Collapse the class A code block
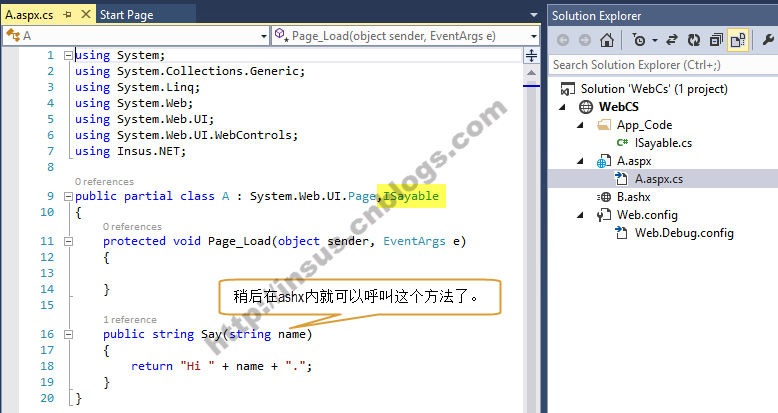 pos(67,196)
